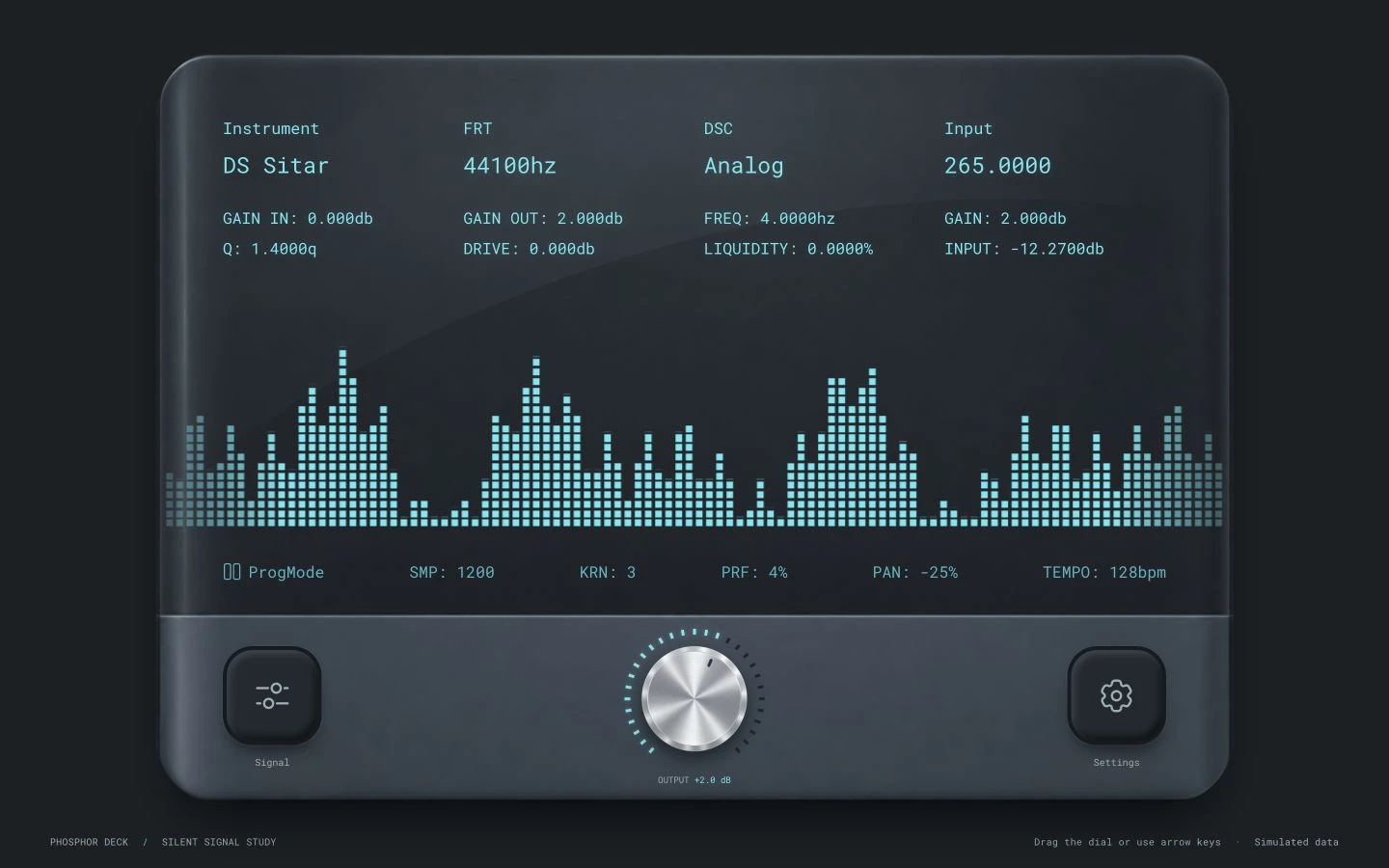The image size is (1389, 868).
Task: Click the DSC heading label
Action: (719, 129)
